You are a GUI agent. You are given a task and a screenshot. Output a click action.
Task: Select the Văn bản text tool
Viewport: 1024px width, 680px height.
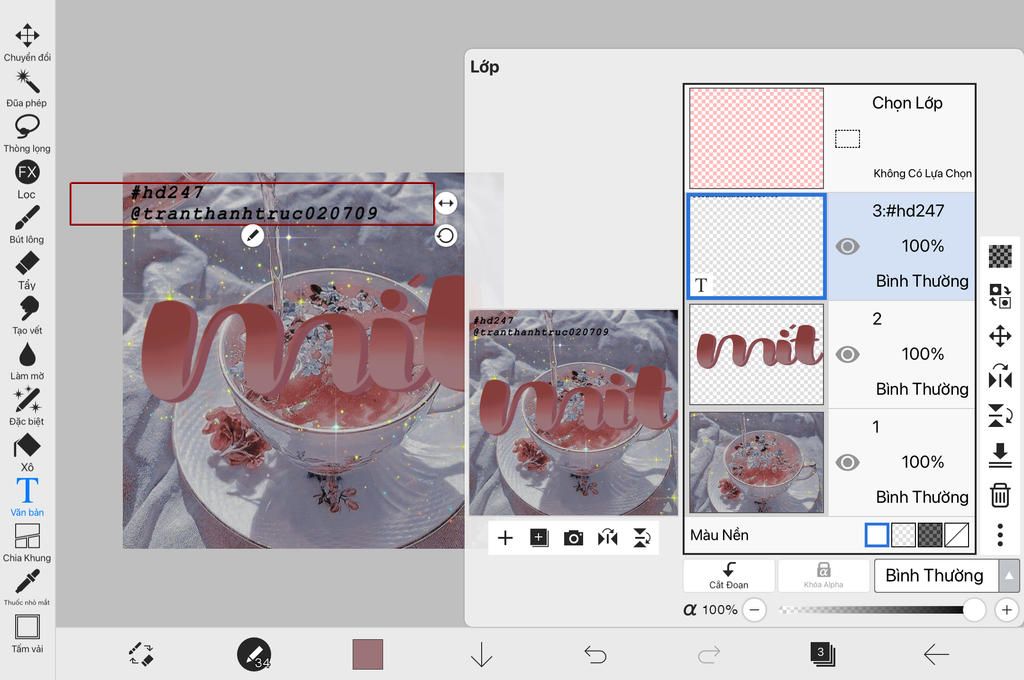pyautogui.click(x=27, y=497)
